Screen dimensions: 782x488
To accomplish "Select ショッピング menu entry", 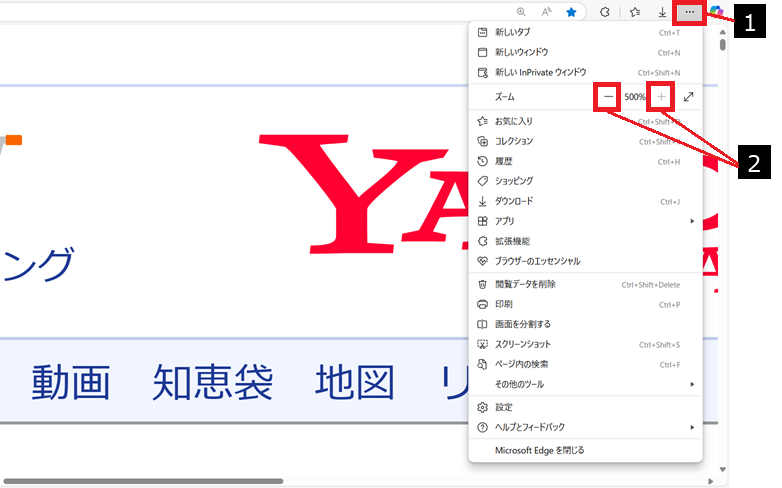I will coord(585,181).
